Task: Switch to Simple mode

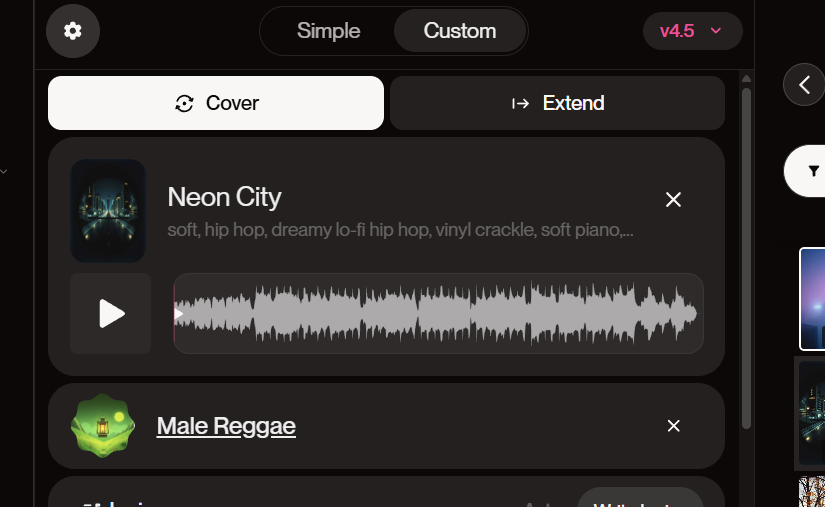Action: tap(328, 31)
